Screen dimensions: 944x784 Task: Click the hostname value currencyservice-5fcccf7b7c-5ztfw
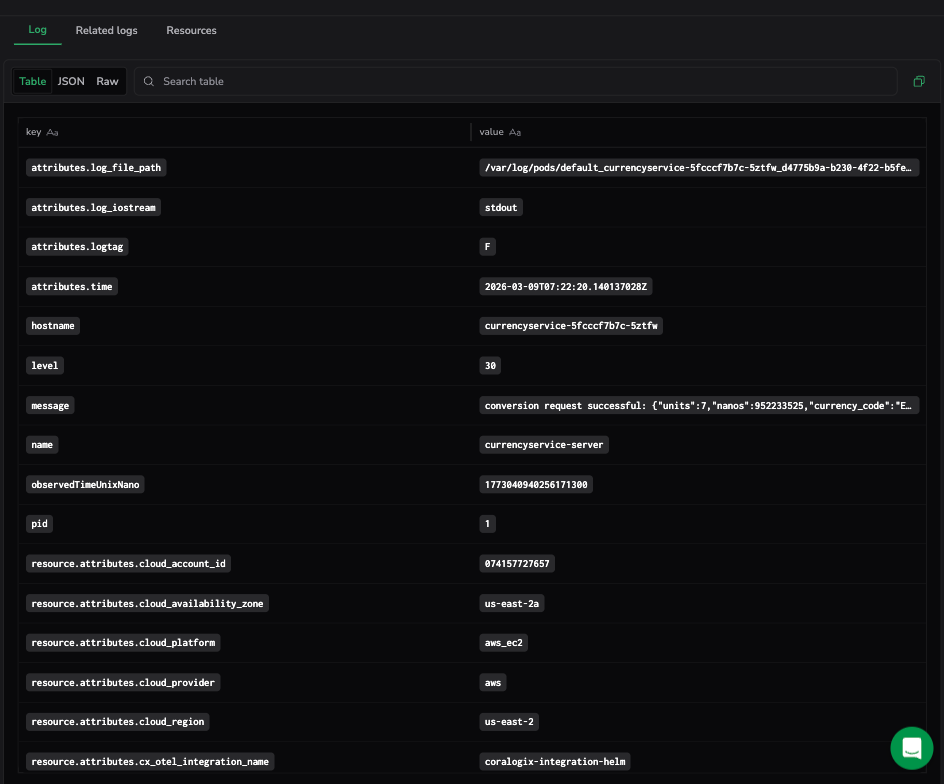point(572,326)
